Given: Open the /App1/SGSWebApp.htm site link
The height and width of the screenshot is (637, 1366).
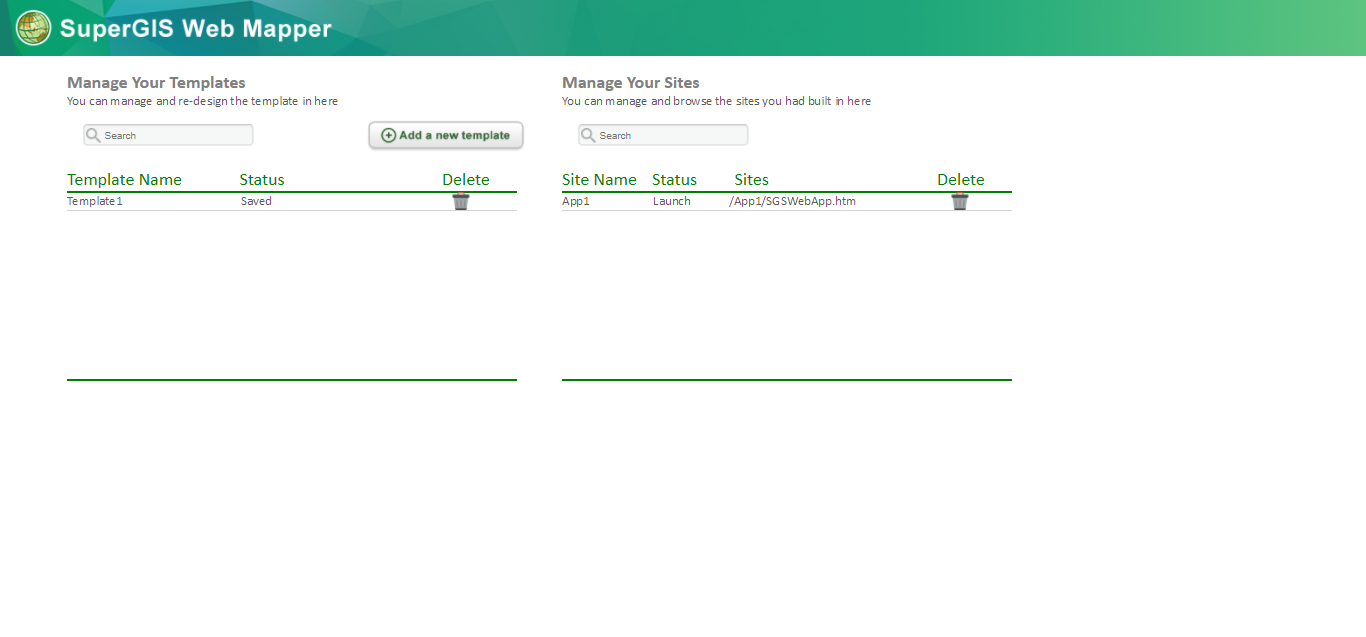Looking at the screenshot, I should click(792, 202).
